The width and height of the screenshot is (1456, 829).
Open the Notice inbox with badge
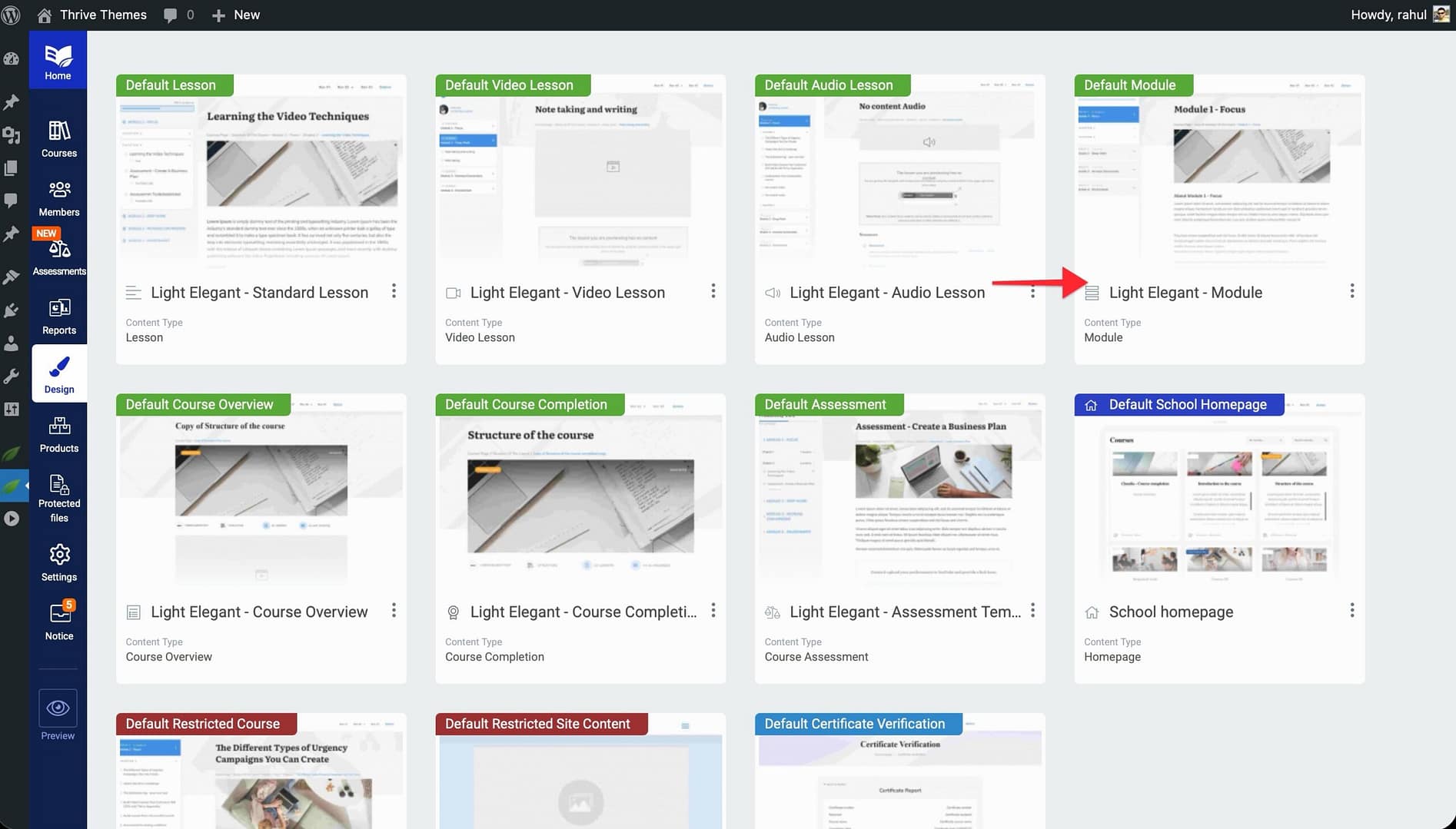[x=58, y=622]
